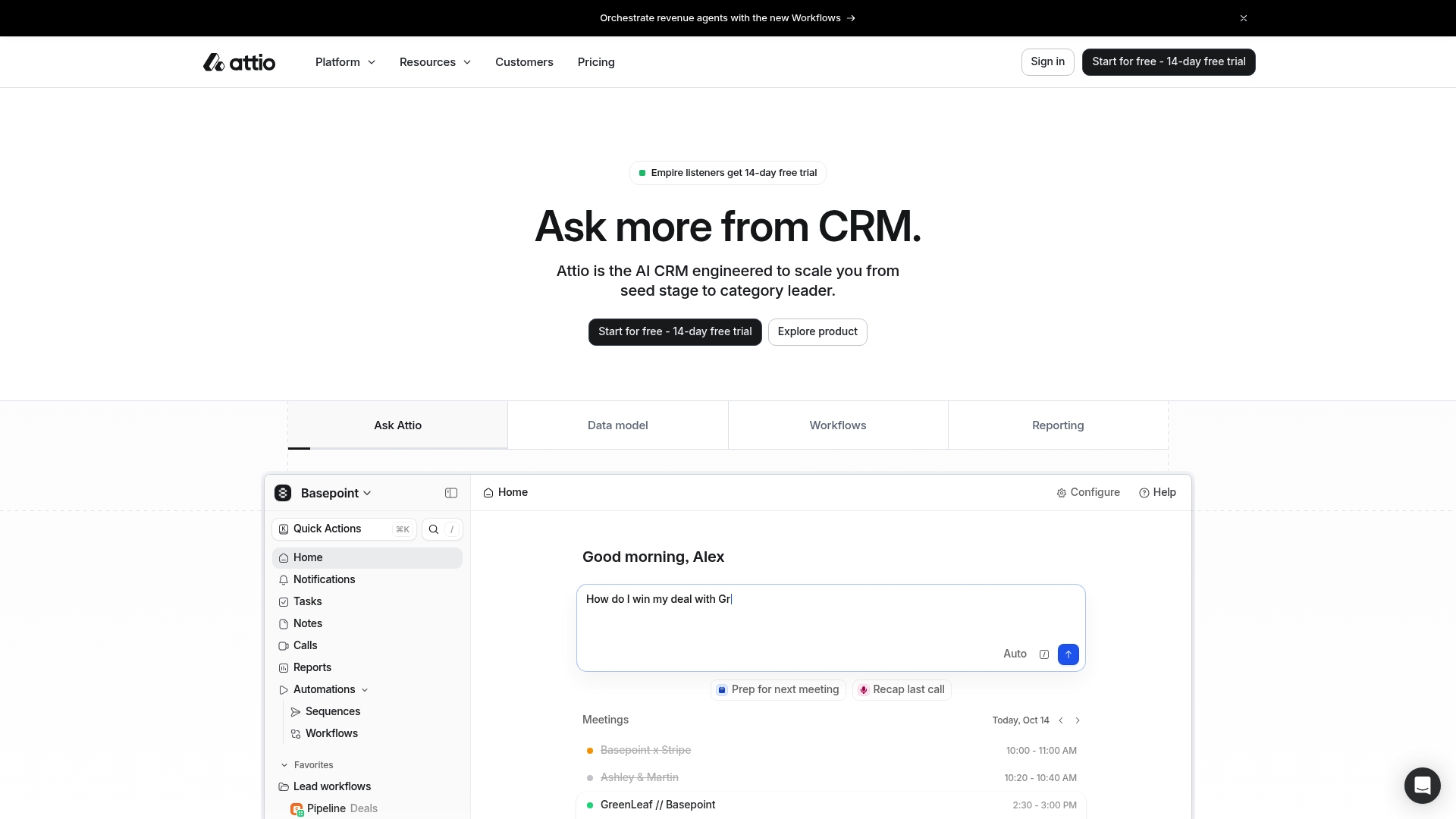The height and width of the screenshot is (819, 1456).
Task: Open the Orchestrate revenue agents announcement link
Action: coord(727,18)
